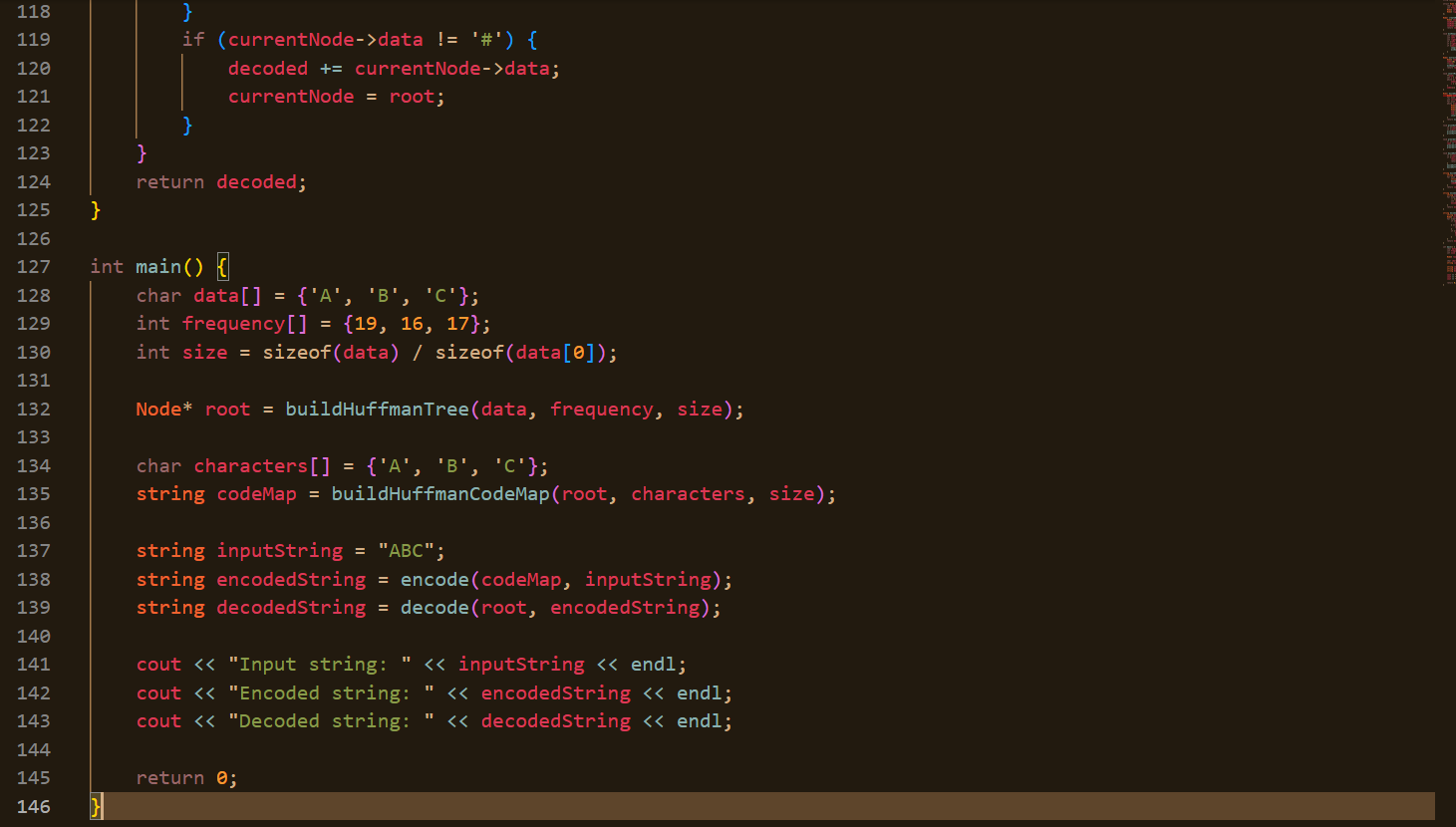Click the string literal "ABC" on line 137
Image resolution: width=1456 pixels, height=827 pixels.
click(x=414, y=550)
